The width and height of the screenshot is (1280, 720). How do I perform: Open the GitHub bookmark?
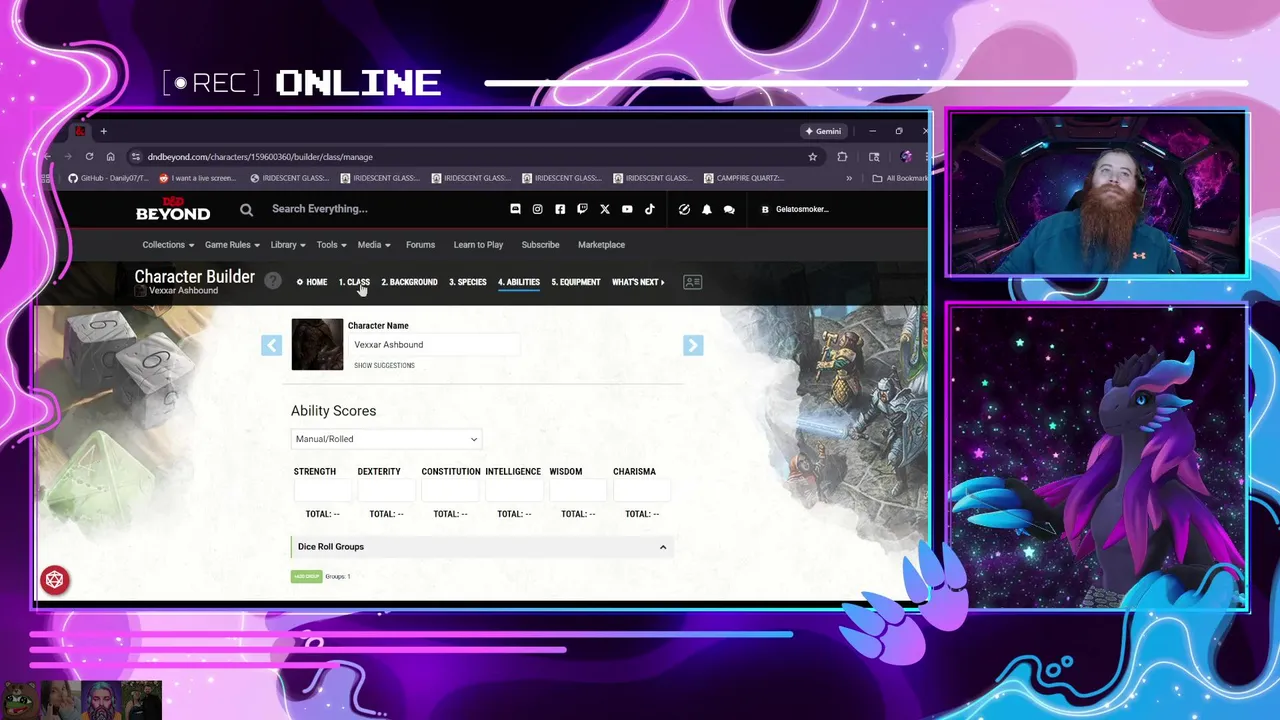[108, 178]
